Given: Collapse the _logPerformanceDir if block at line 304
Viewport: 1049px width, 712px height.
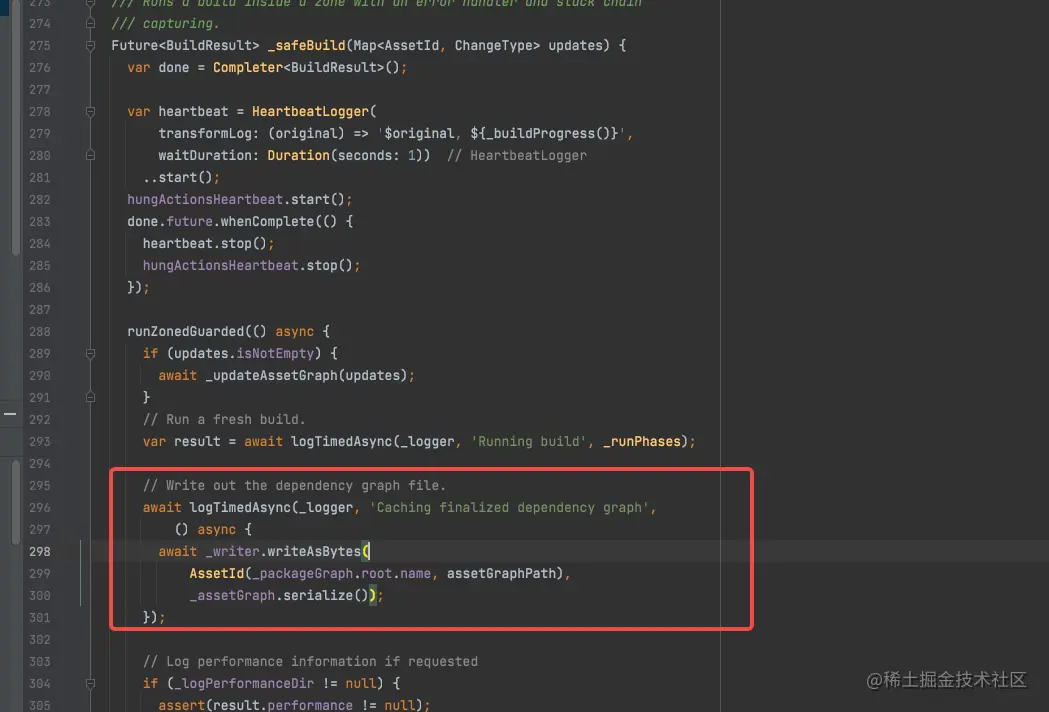Looking at the screenshot, I should pyautogui.click(x=90, y=683).
